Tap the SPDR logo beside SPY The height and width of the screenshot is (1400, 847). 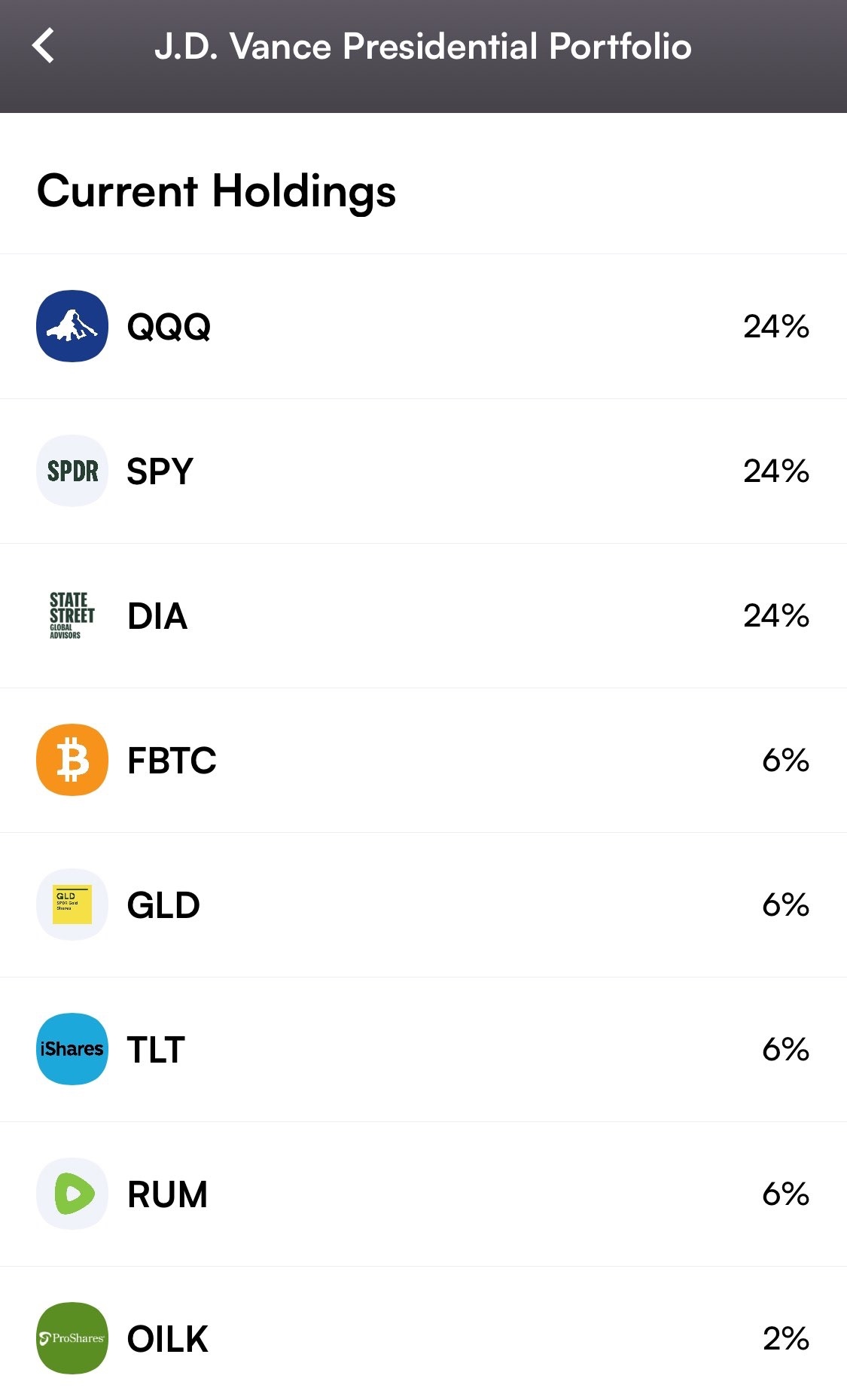point(72,471)
